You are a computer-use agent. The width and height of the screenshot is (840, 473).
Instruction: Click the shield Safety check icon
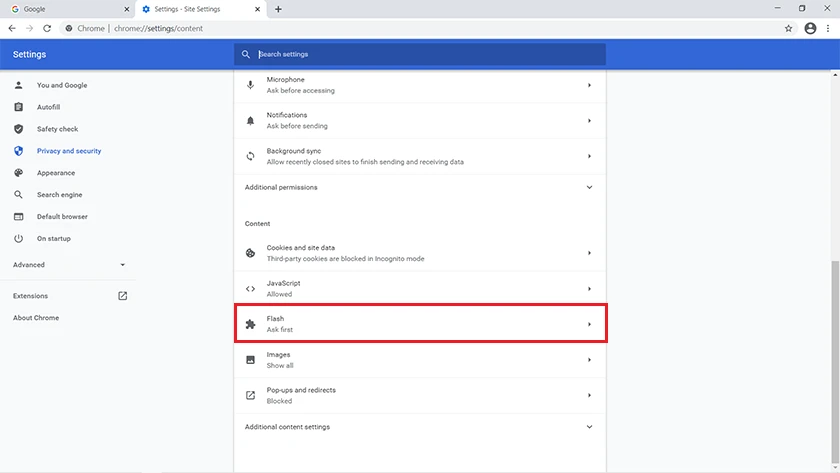click(x=18, y=129)
